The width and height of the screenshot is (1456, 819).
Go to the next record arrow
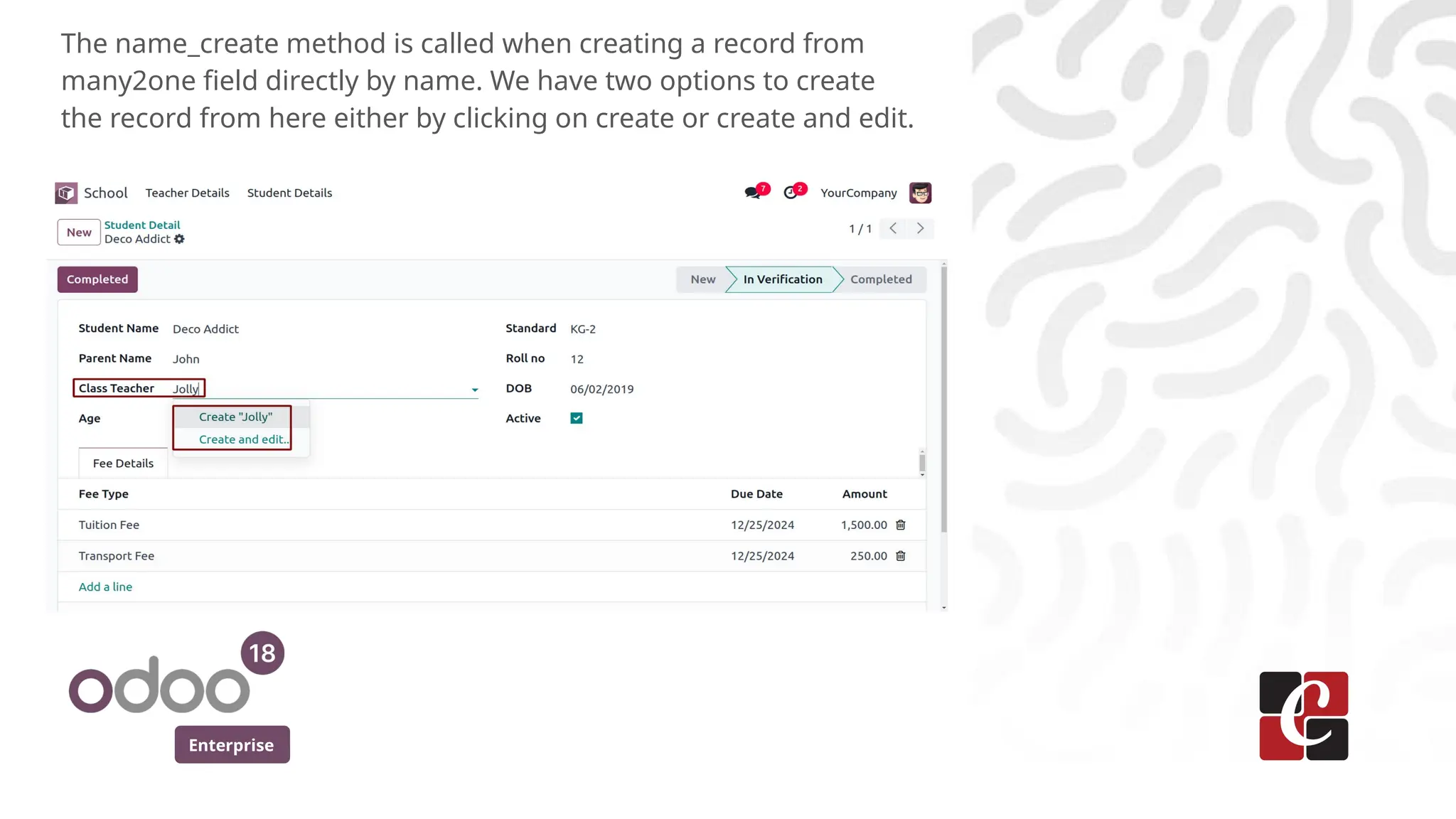(x=920, y=228)
